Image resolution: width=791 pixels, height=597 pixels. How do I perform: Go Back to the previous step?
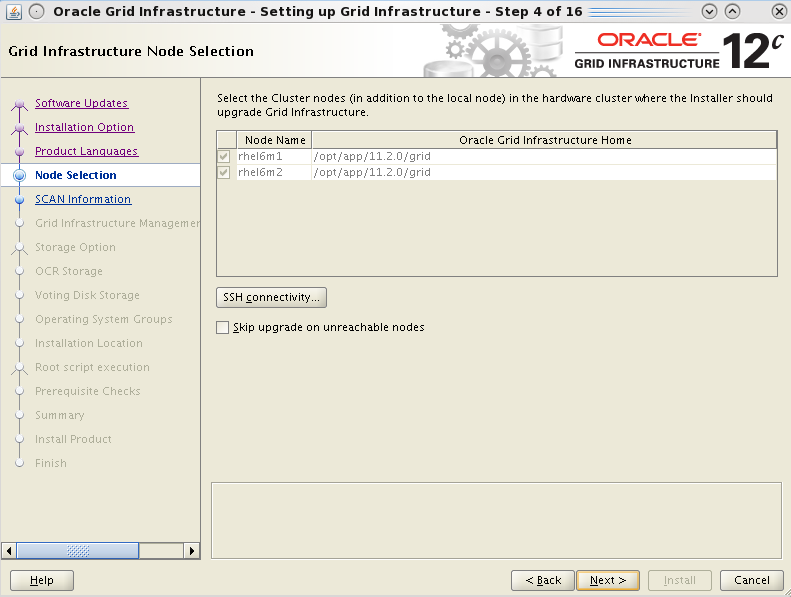[x=543, y=580]
